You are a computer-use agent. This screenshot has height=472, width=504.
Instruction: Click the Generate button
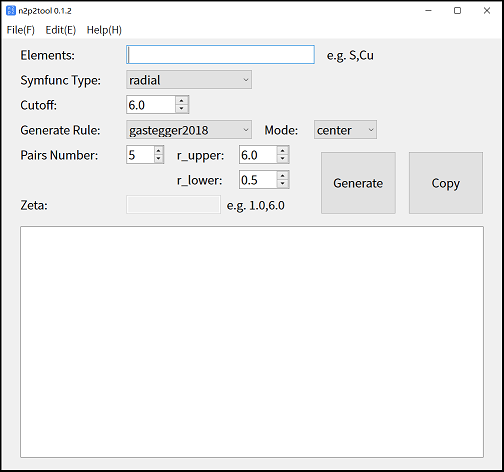[358, 183]
